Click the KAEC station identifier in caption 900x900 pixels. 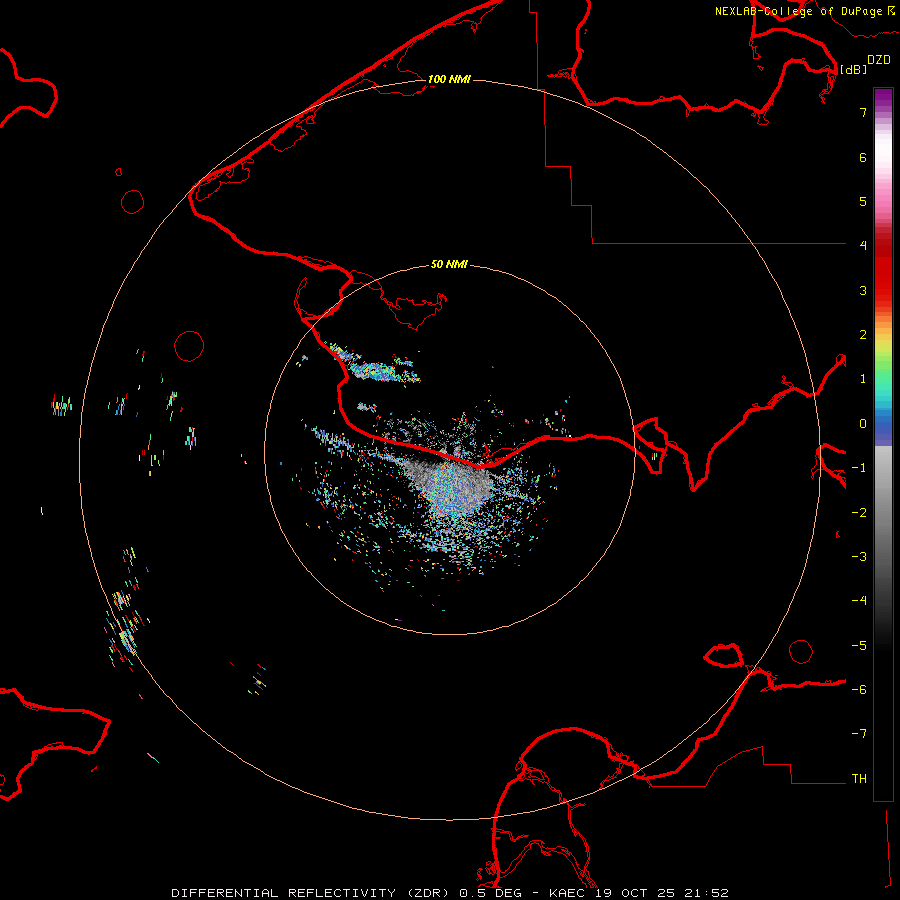point(566,893)
